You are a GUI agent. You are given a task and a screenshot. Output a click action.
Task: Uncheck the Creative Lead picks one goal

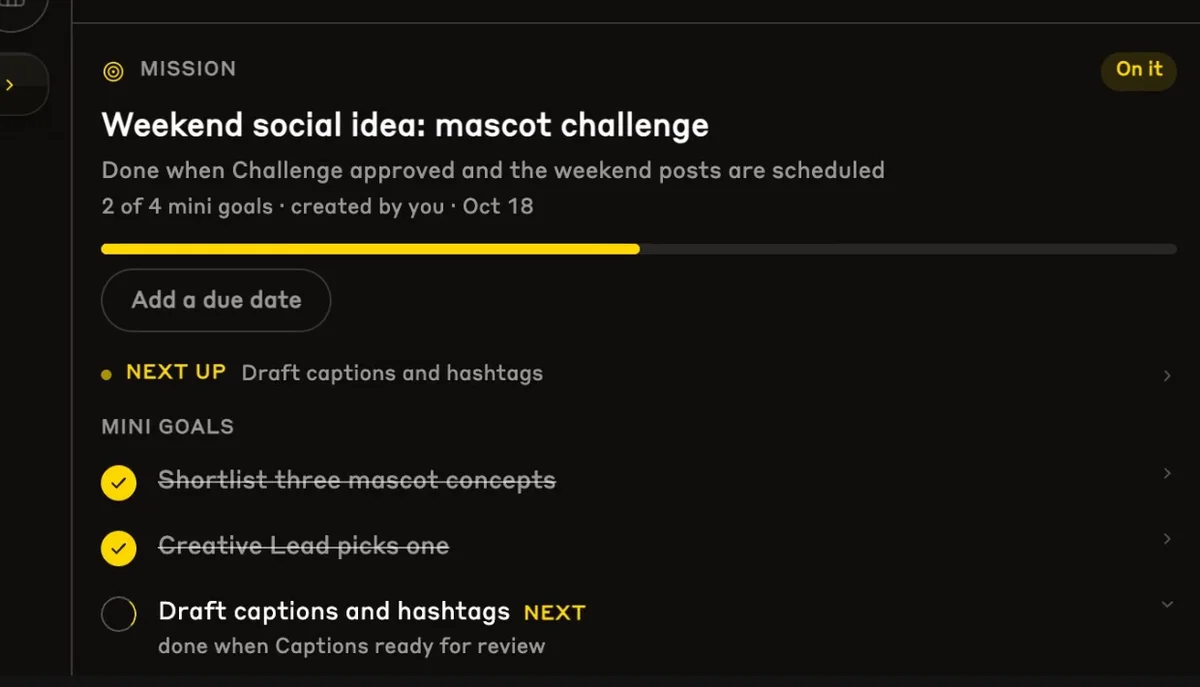tap(119, 548)
